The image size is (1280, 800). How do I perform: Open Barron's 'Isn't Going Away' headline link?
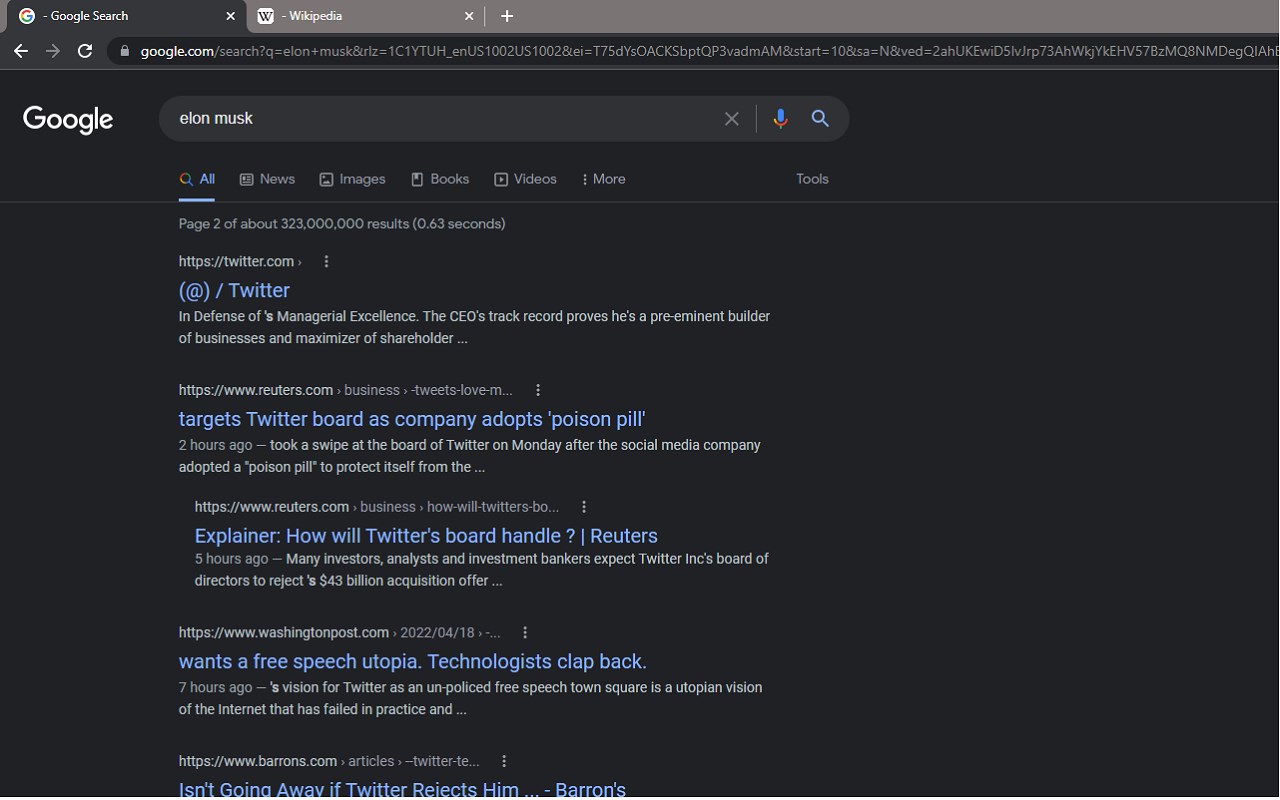coord(402,789)
